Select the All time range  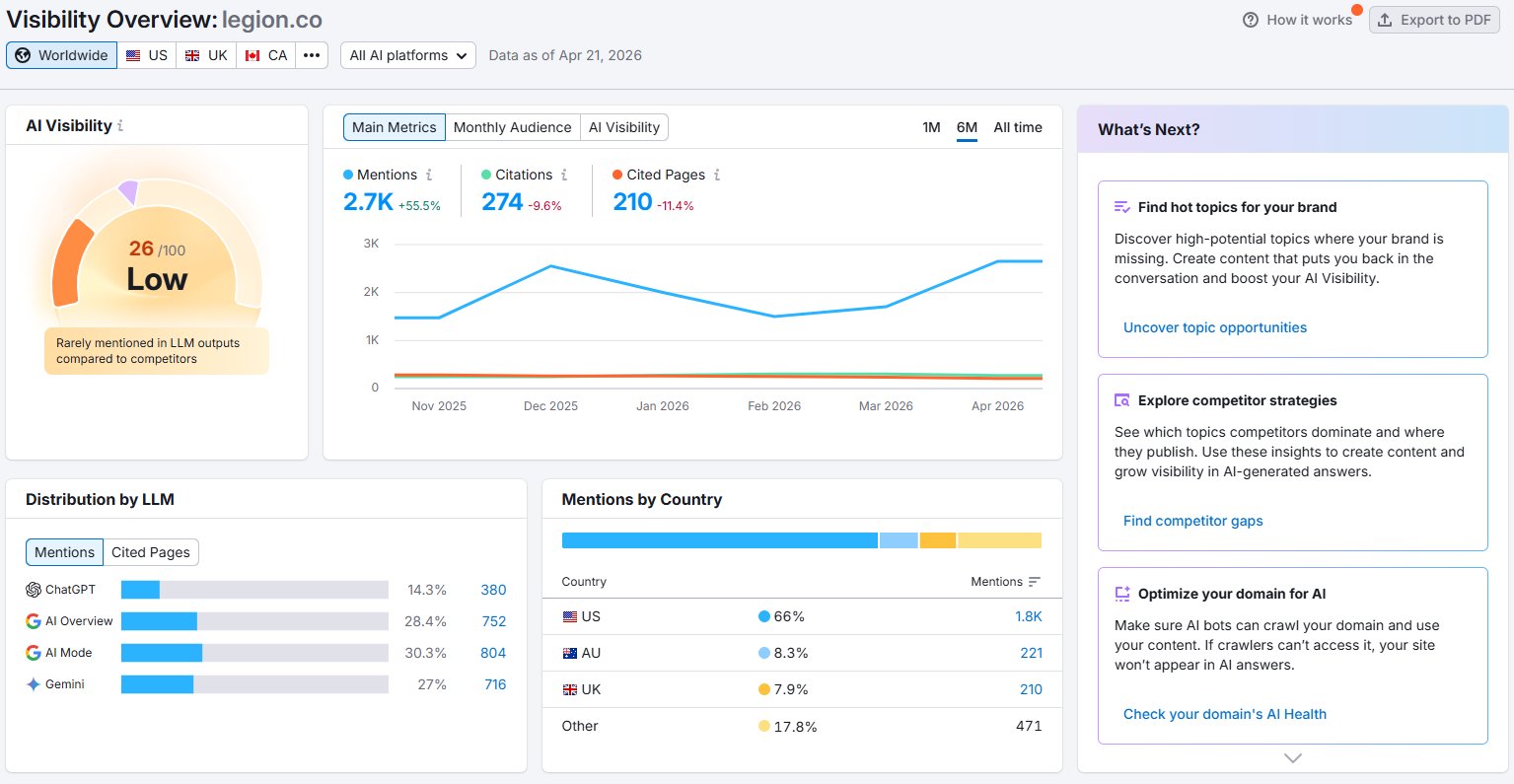pyautogui.click(x=1018, y=127)
